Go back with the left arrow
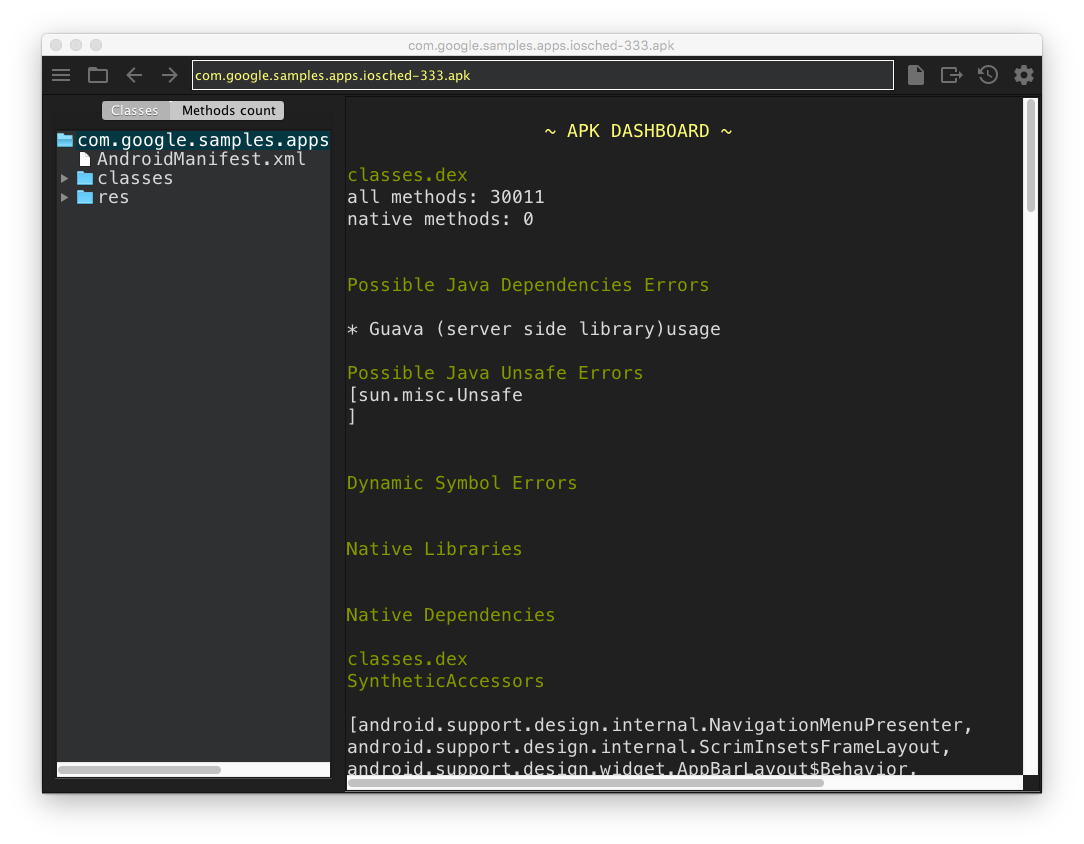 [134, 75]
